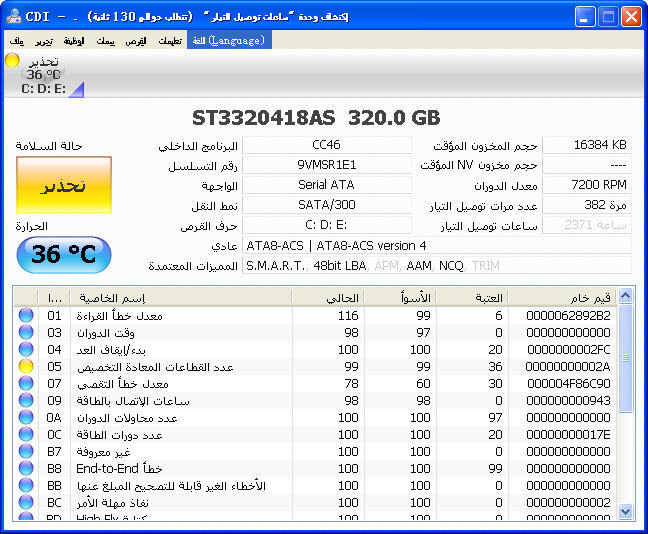
Task: Click the 382 power-on count value
Action: click(x=587, y=205)
